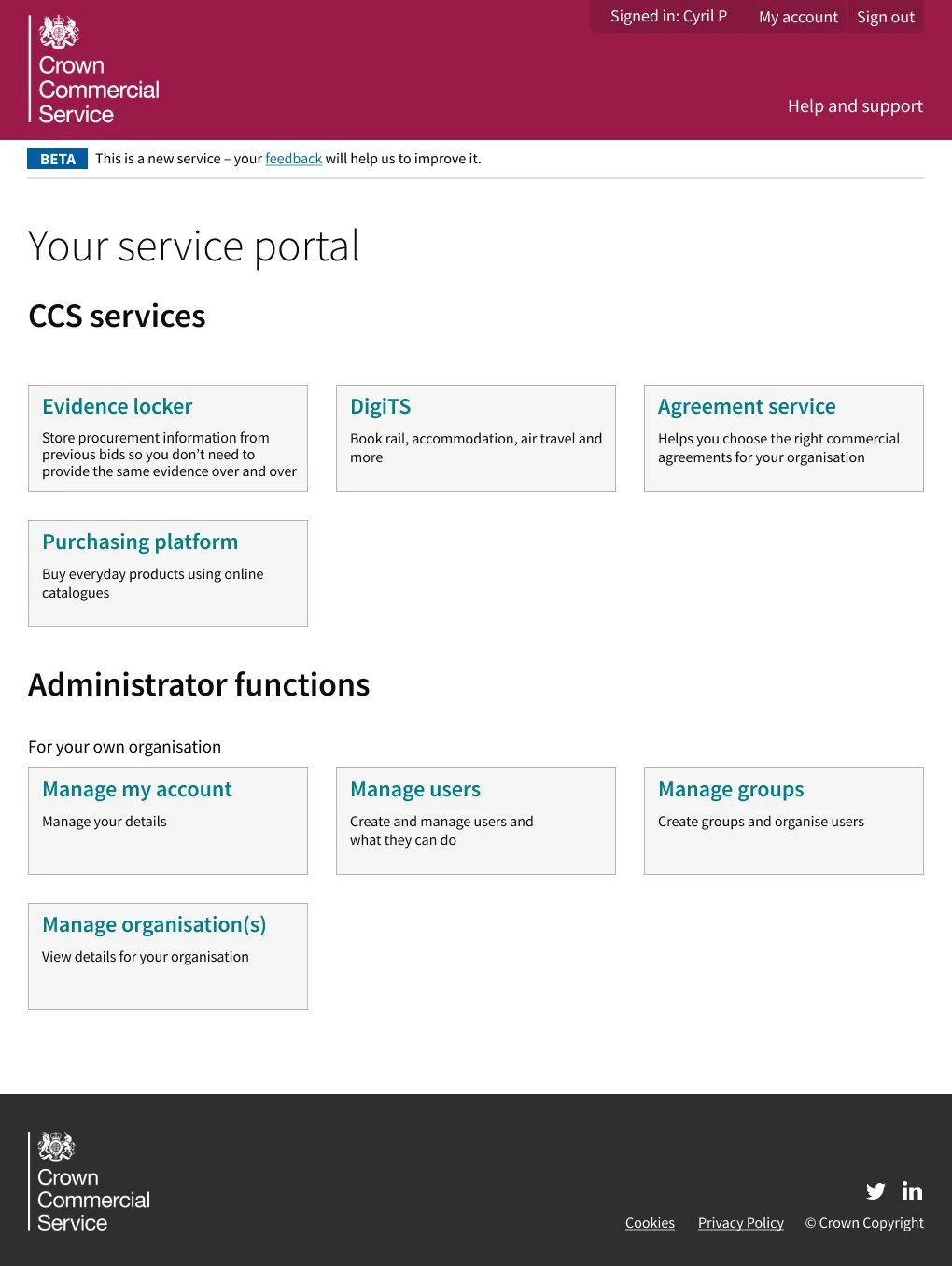Click the BETA tag in the banner
This screenshot has width=952, height=1266.
click(57, 159)
